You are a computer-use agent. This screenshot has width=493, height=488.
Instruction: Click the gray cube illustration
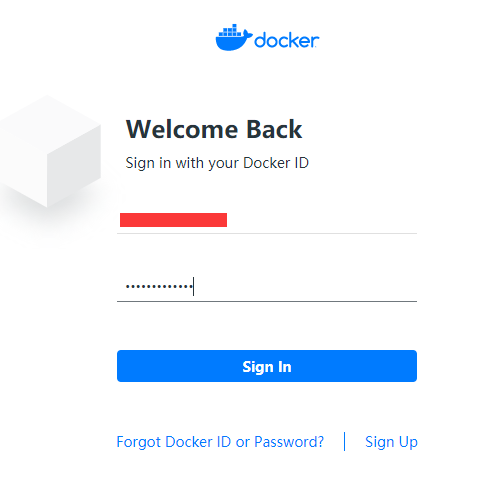pyautogui.click(x=50, y=152)
